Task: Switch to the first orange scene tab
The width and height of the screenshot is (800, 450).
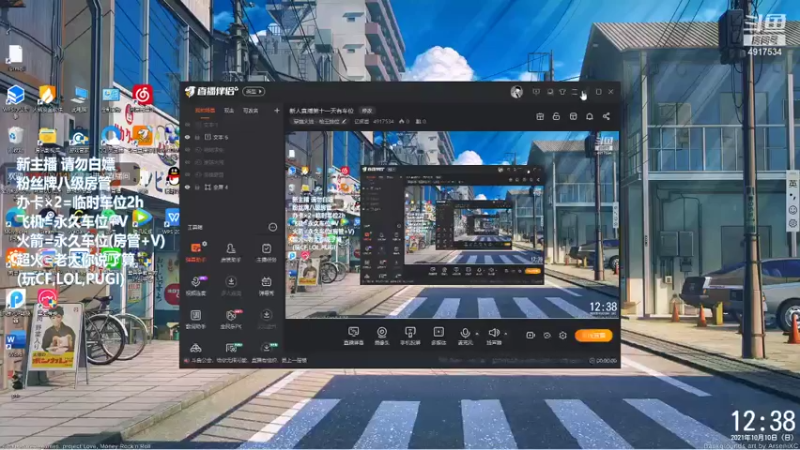Action: click(x=205, y=110)
